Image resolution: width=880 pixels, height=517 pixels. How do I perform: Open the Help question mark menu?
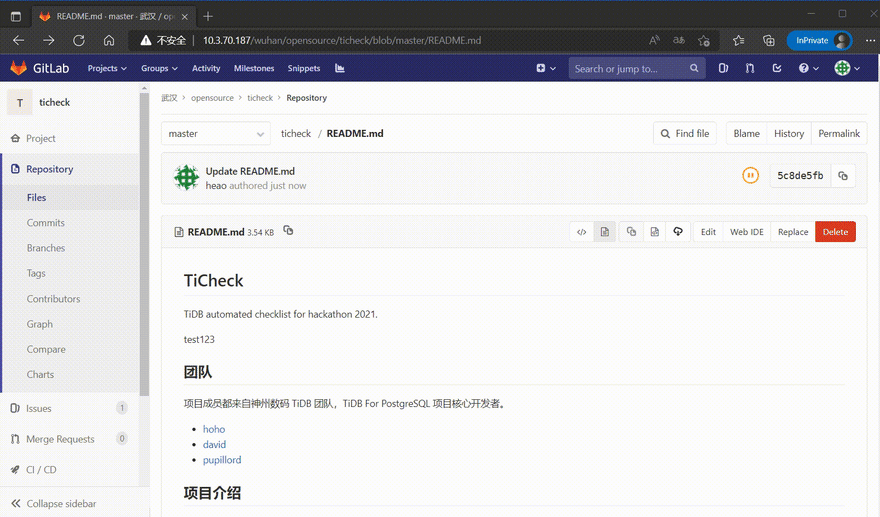pyautogui.click(x=809, y=68)
